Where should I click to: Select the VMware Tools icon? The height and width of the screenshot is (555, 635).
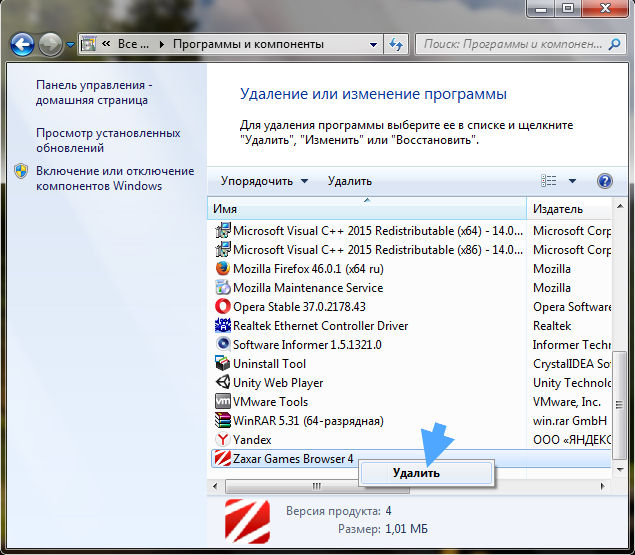click(223, 401)
